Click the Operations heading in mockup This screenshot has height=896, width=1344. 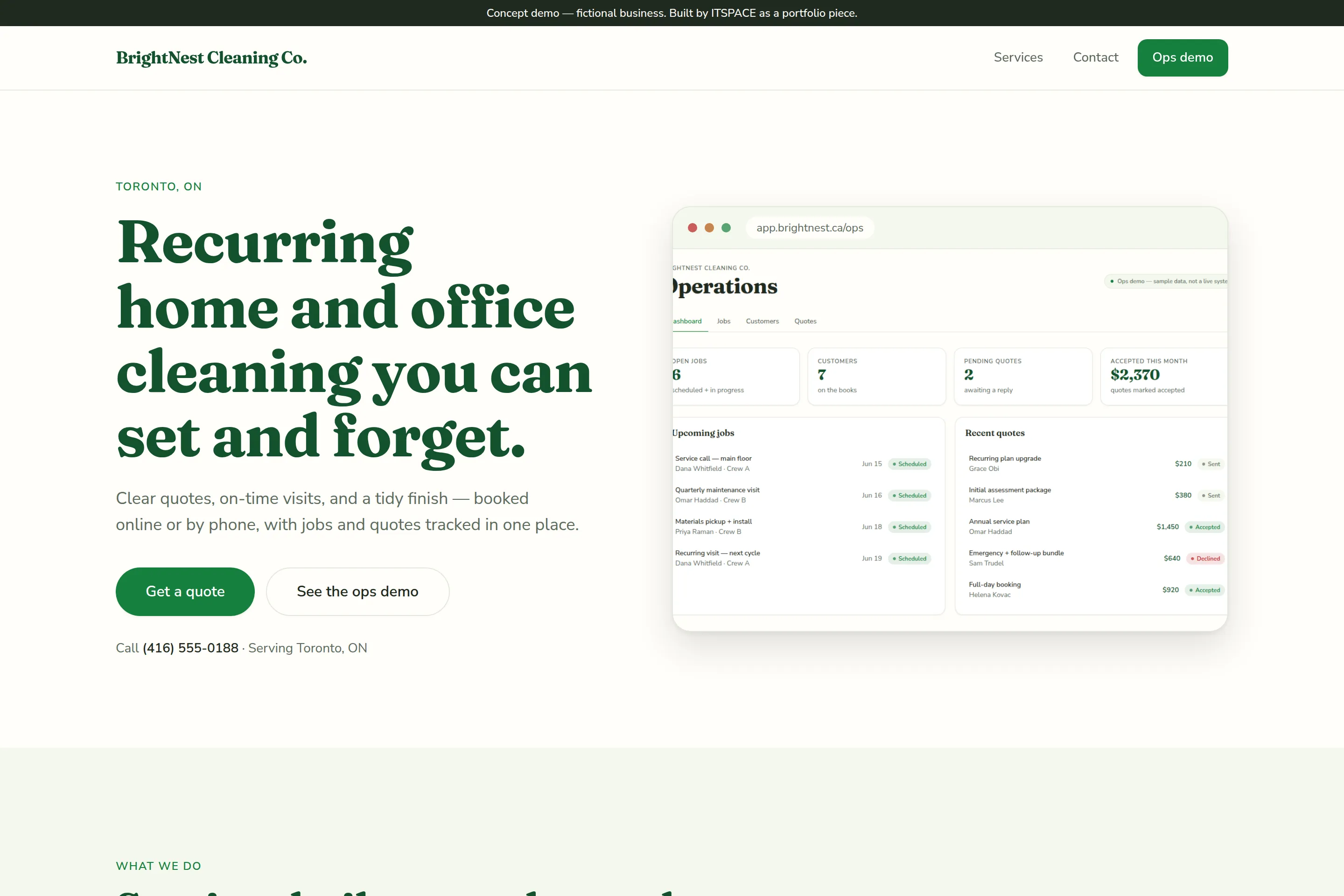tap(725, 286)
